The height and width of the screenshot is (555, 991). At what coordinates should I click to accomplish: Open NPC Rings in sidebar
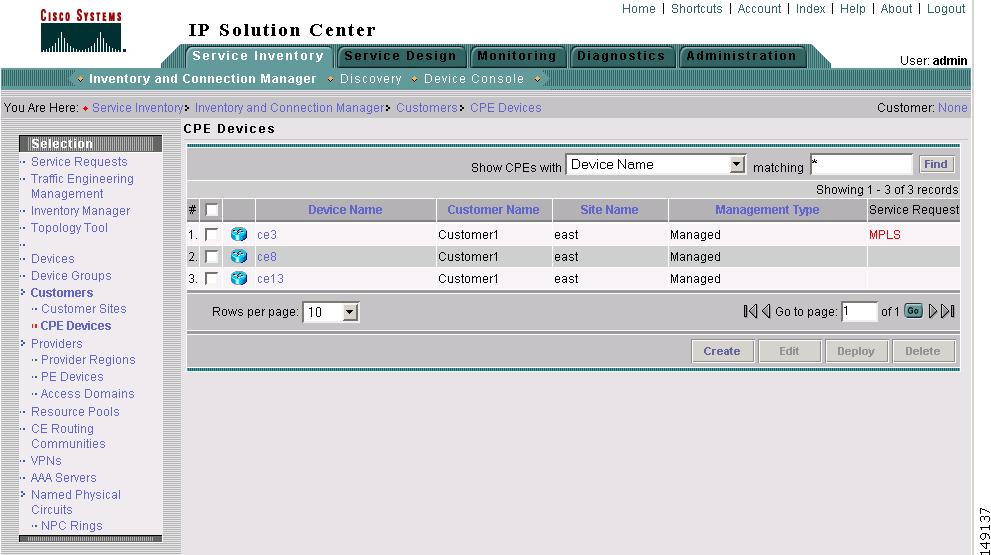[71, 526]
